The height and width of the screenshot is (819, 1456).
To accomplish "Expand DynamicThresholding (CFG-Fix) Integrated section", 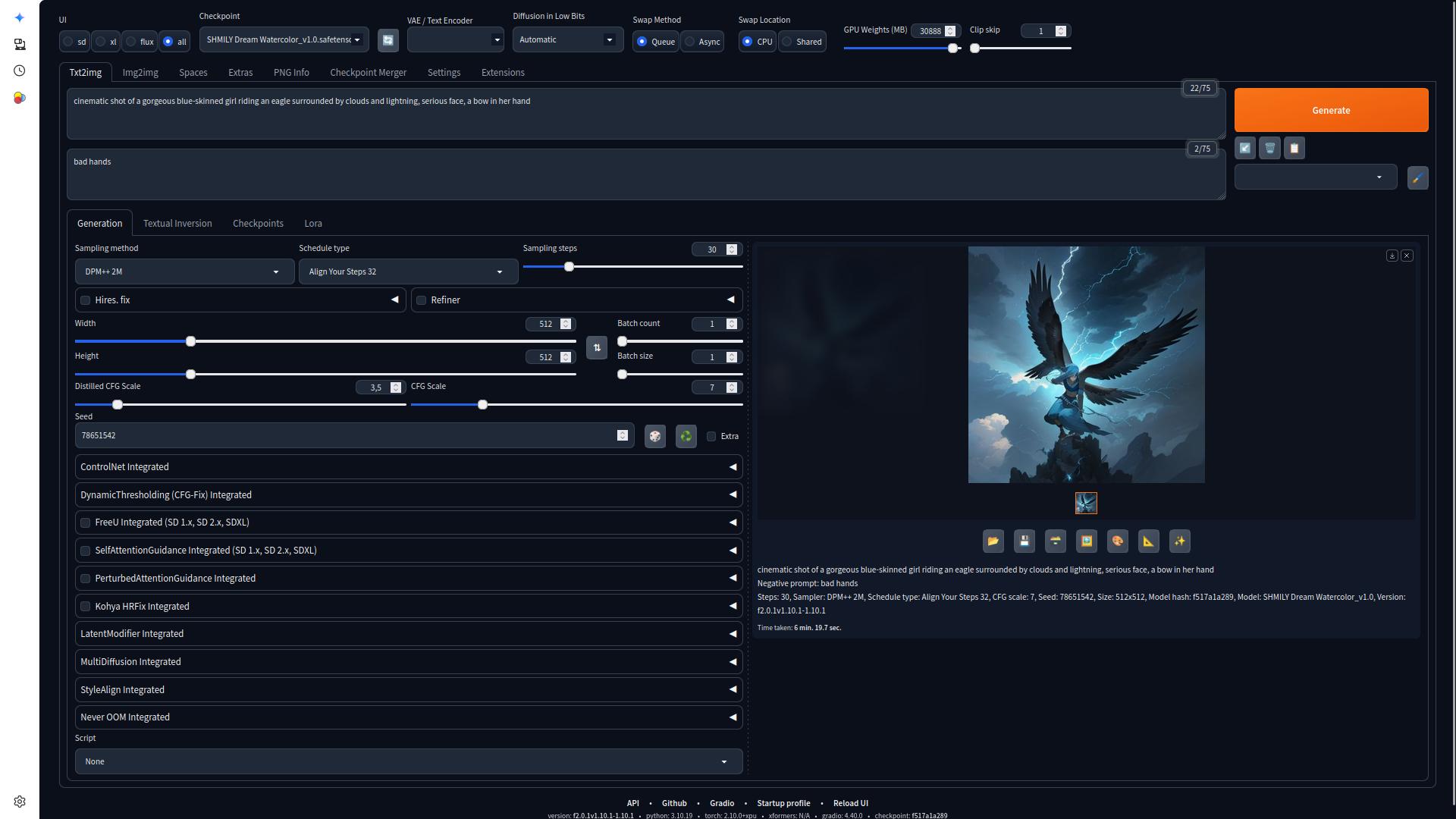I will pos(409,495).
